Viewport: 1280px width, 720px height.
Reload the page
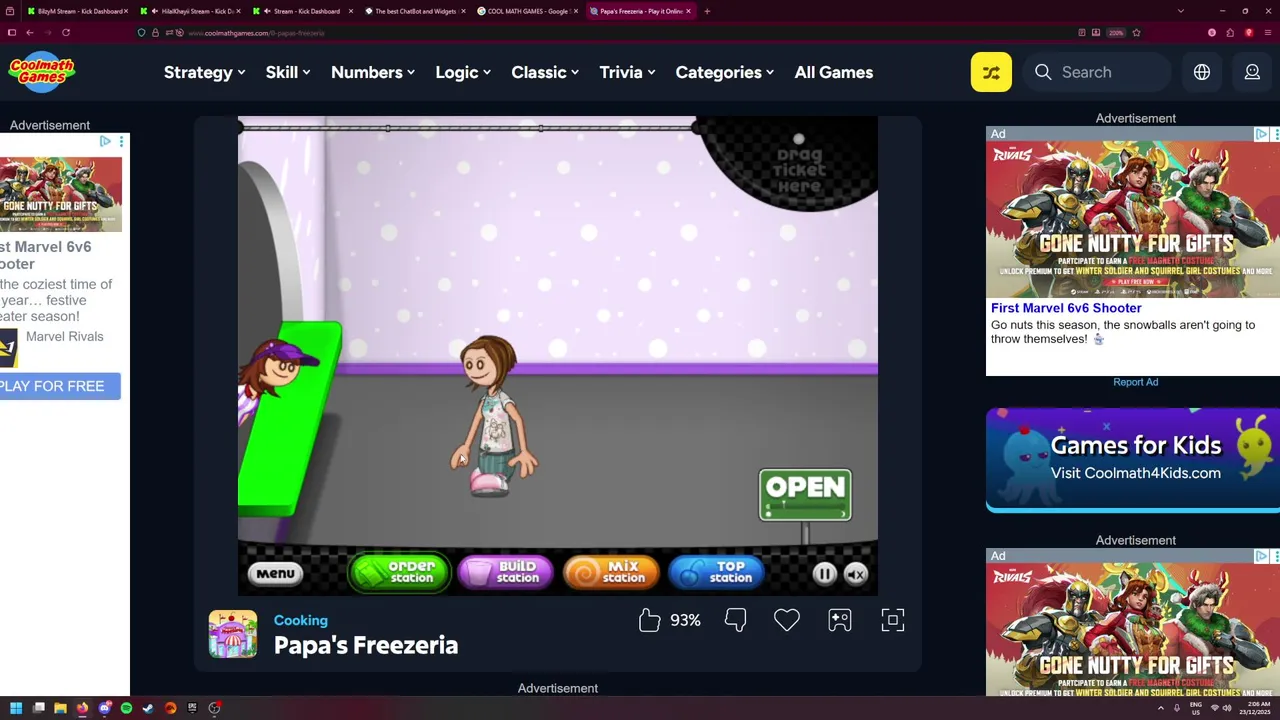66,32
